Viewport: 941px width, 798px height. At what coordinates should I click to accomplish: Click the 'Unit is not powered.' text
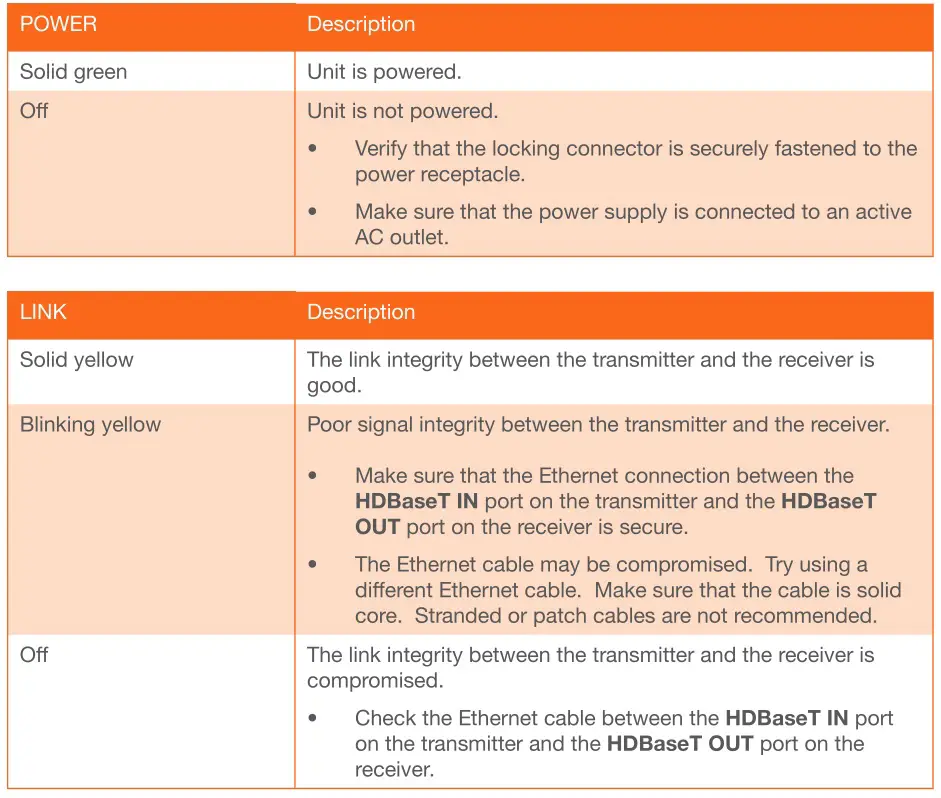402,111
